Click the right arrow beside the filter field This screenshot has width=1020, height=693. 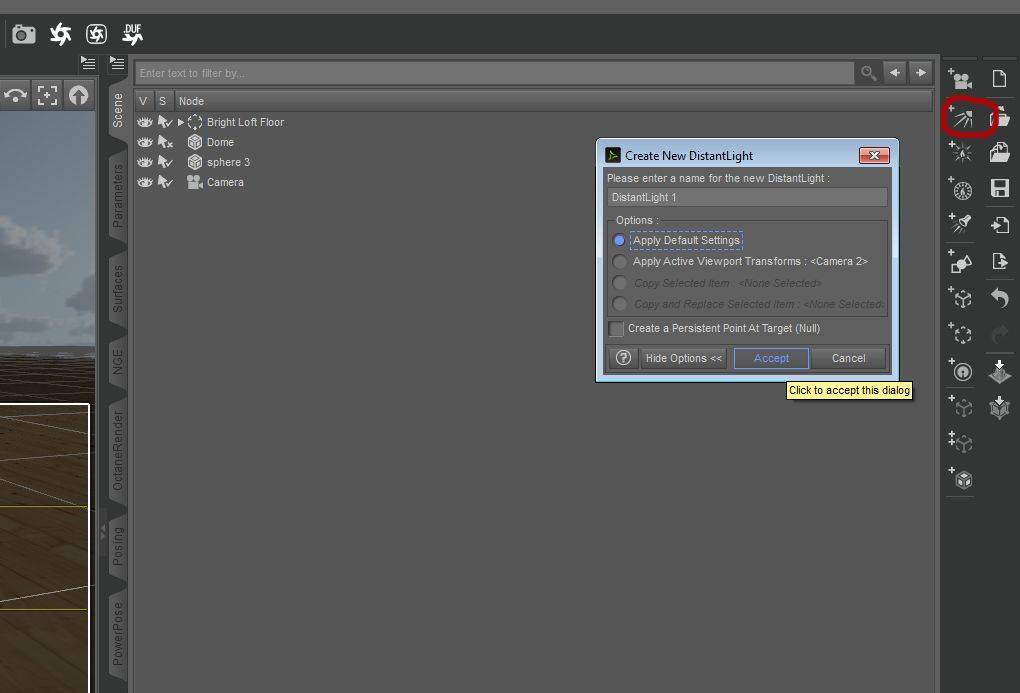tap(920, 73)
